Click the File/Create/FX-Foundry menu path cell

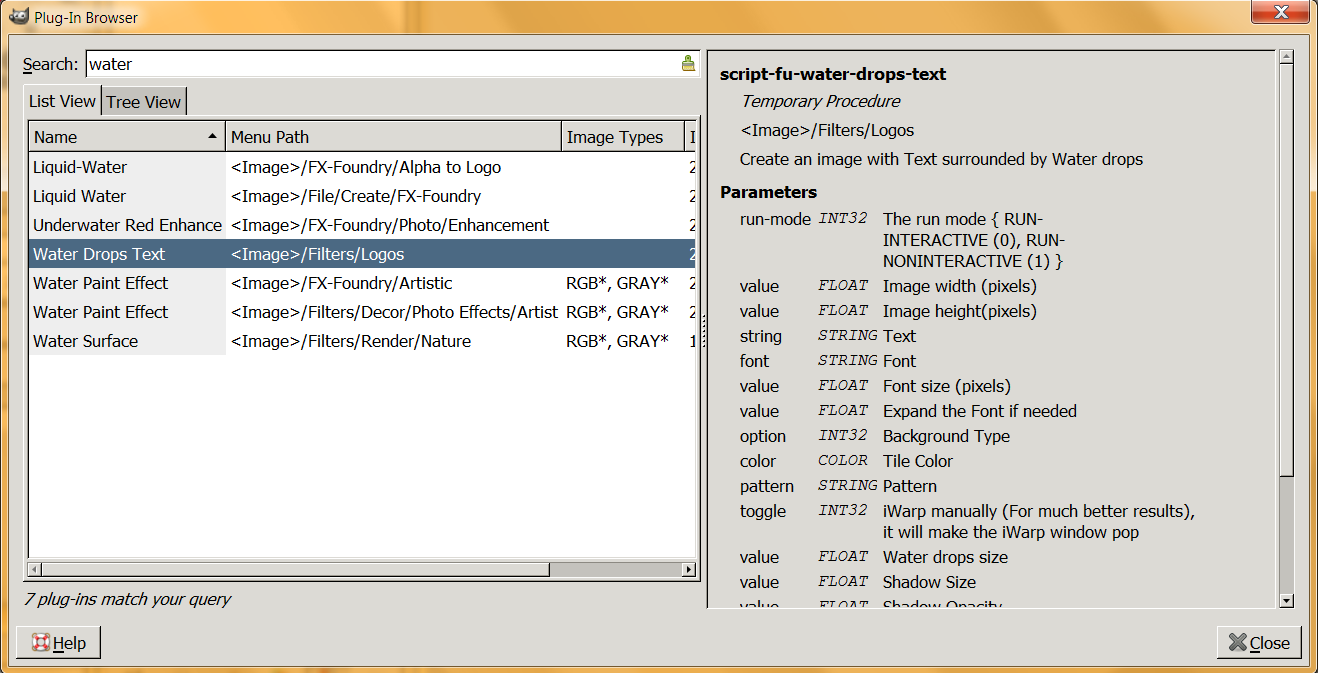pyautogui.click(x=356, y=196)
